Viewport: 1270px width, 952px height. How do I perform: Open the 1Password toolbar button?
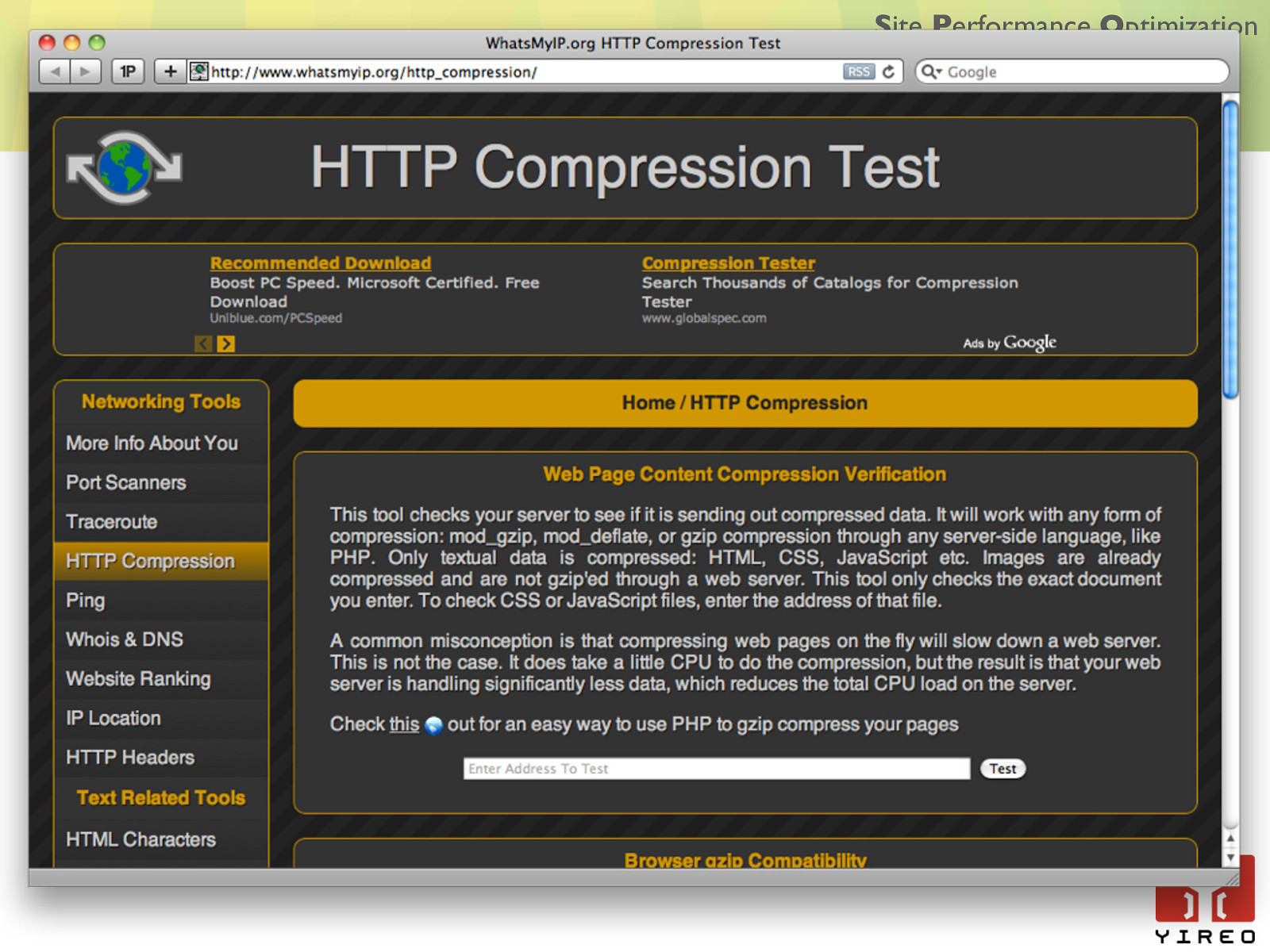pos(128,72)
